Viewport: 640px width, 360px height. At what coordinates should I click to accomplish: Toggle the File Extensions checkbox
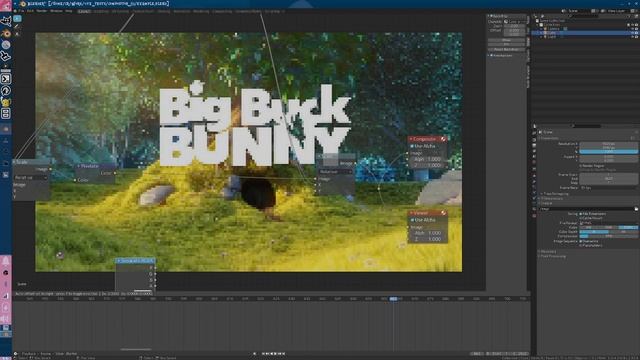point(581,213)
